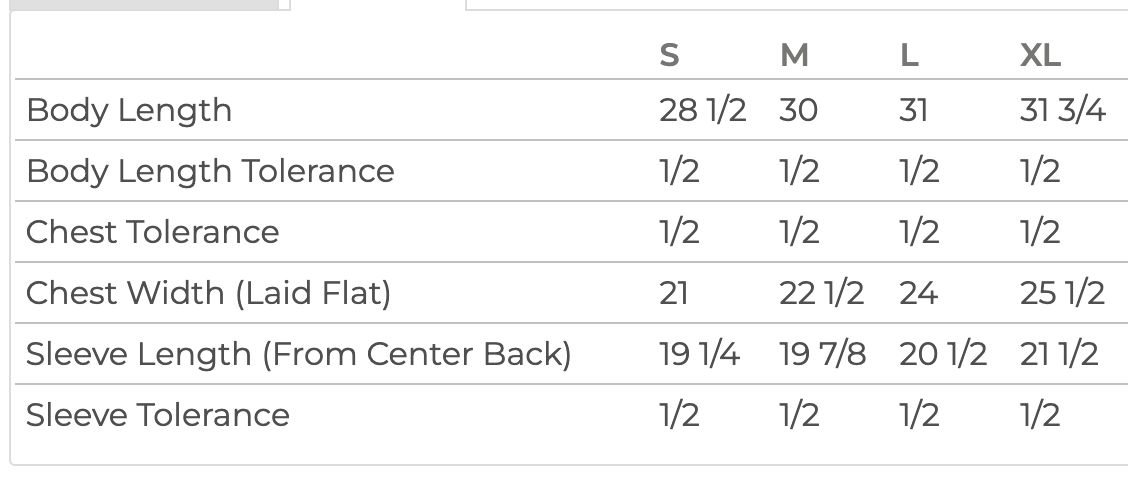Click the S size column header
Screen dimensions: 1128x480
click(669, 55)
